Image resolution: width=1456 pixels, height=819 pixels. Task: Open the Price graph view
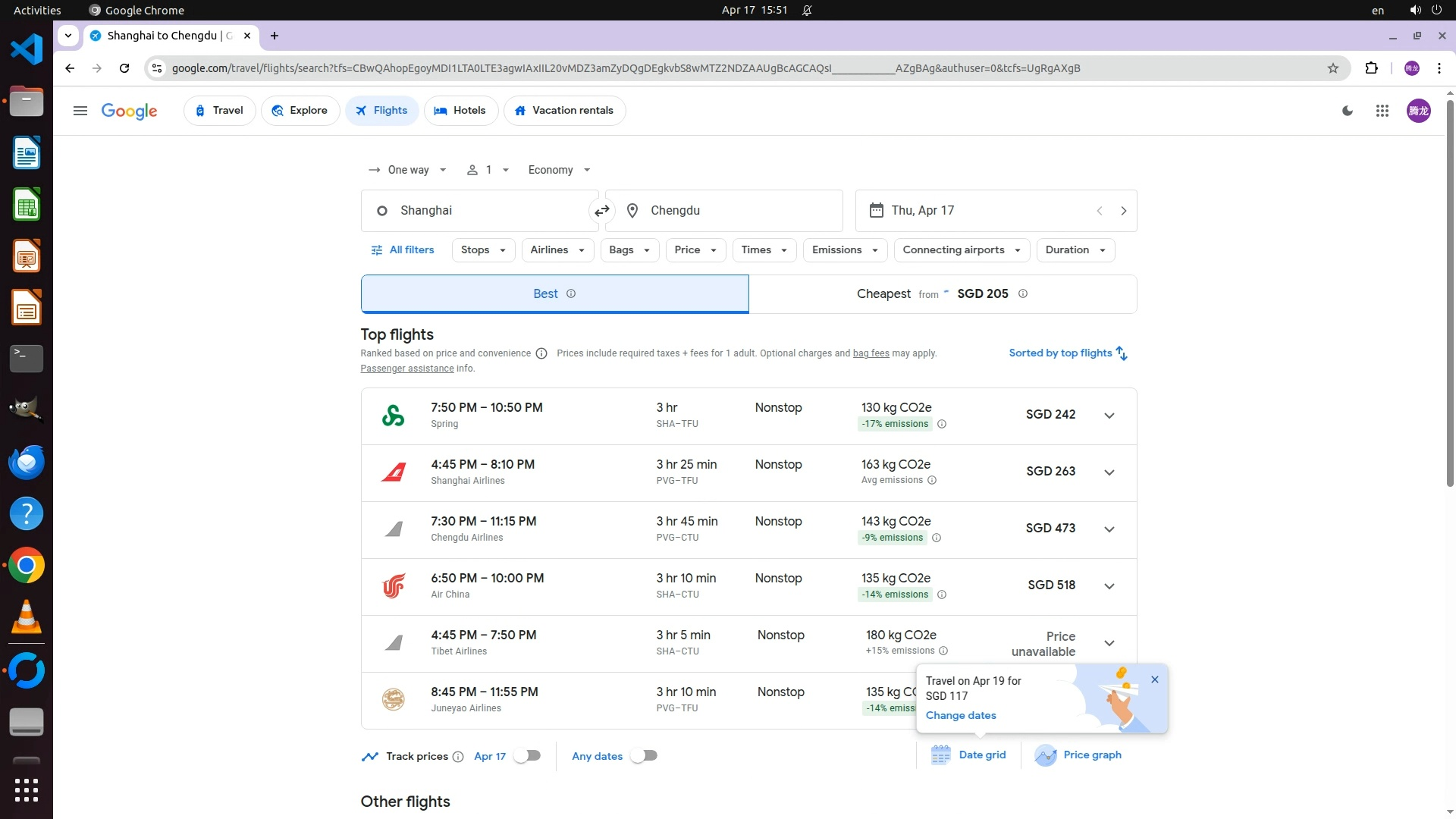[x=1078, y=755]
